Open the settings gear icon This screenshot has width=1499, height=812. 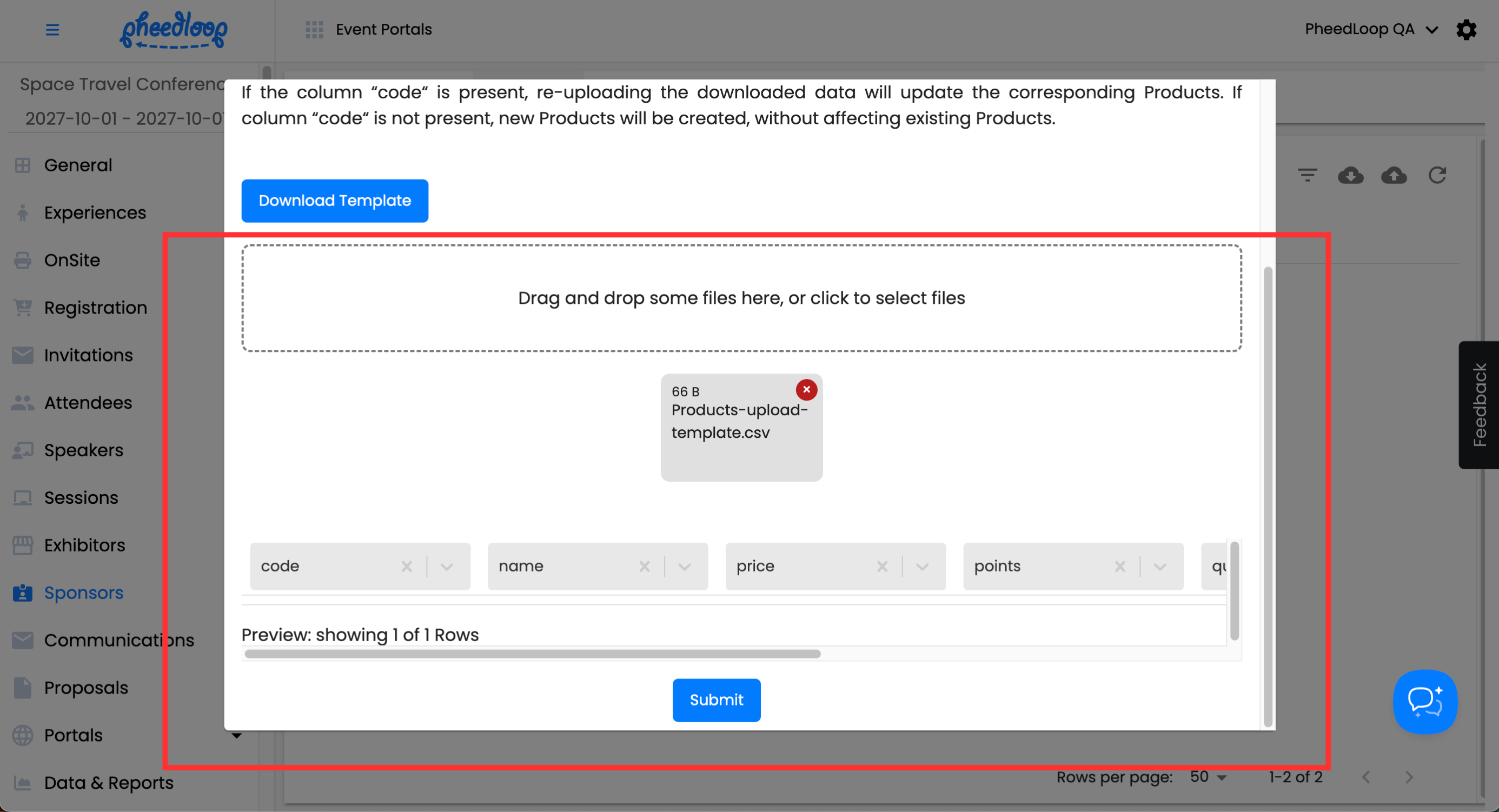[x=1466, y=29]
